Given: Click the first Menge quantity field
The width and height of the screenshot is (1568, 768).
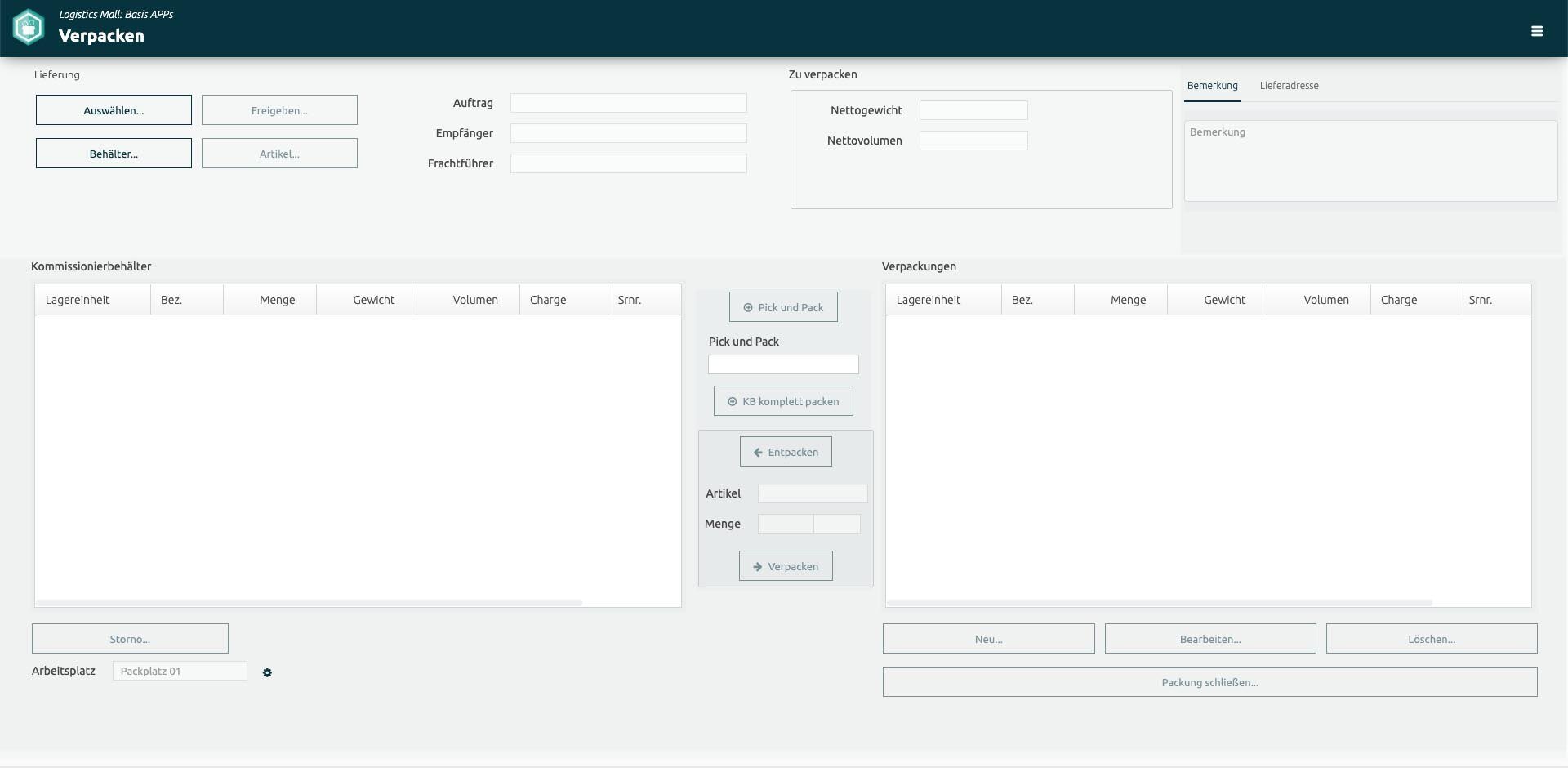Looking at the screenshot, I should (x=785, y=524).
